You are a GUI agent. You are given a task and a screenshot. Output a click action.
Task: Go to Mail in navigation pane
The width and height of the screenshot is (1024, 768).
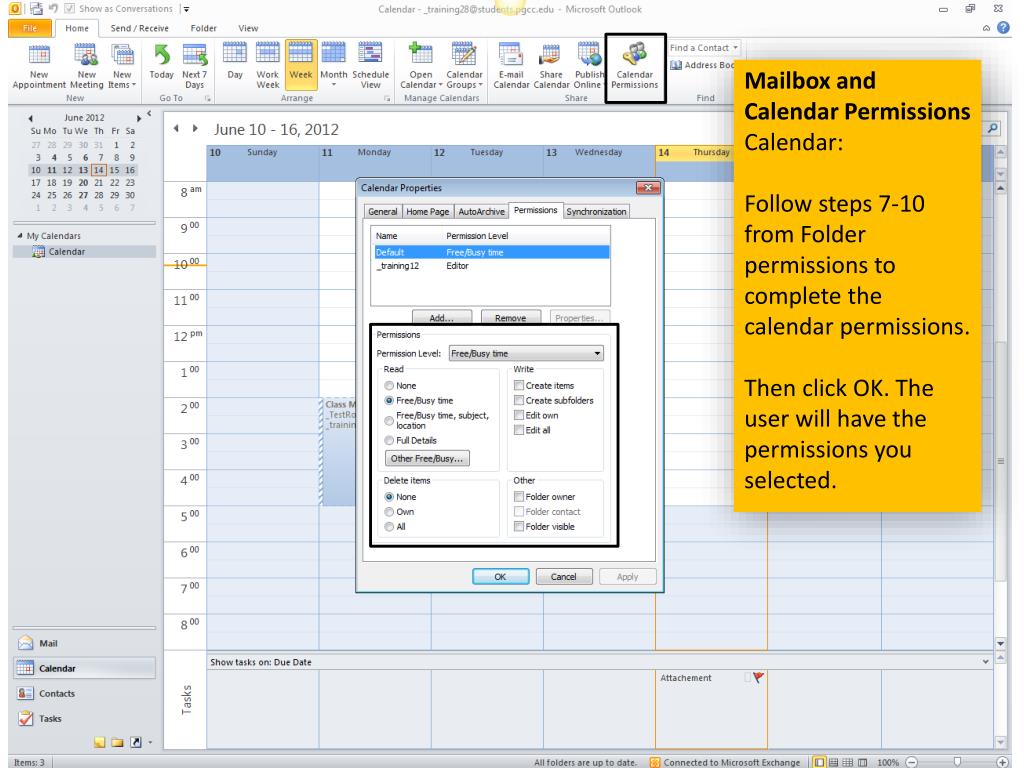84,643
